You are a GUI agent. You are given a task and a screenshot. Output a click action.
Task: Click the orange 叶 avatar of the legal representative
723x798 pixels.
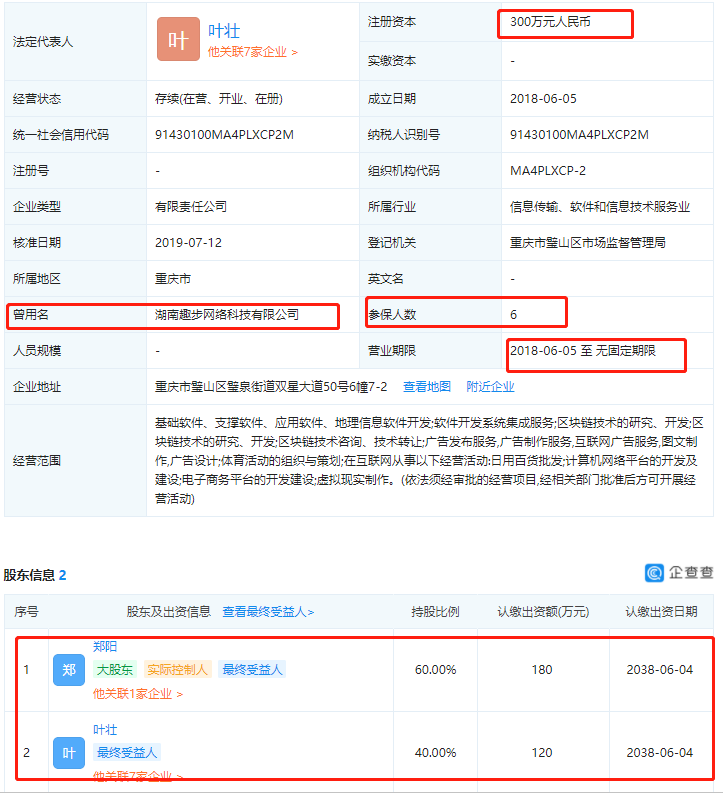[178, 39]
